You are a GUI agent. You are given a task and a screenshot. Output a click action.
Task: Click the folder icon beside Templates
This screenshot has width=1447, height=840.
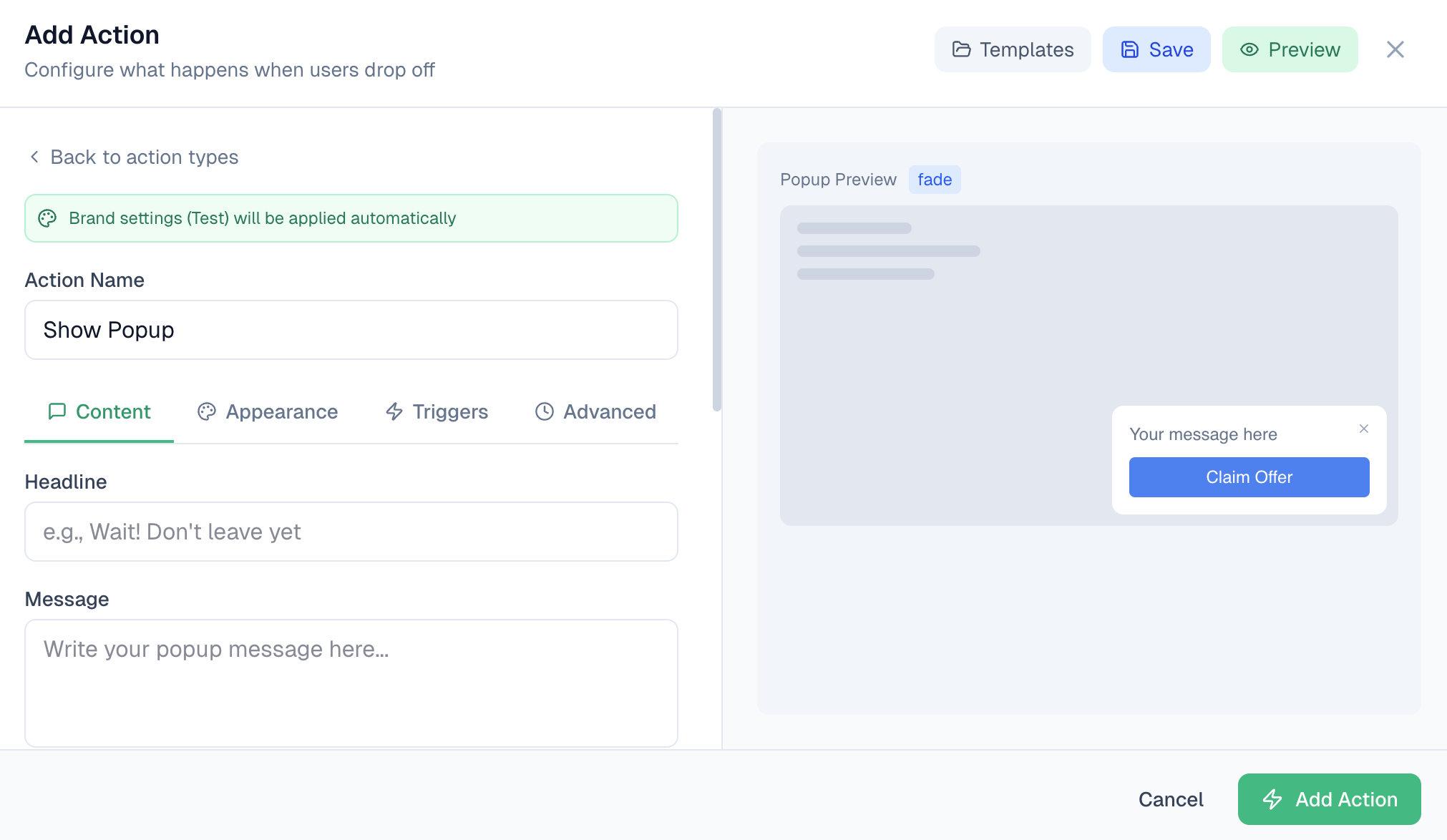pos(961,49)
